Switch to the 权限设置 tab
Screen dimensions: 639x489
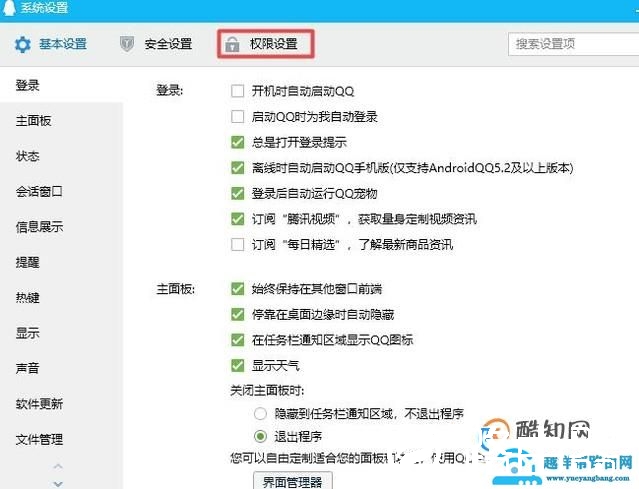tap(266, 44)
